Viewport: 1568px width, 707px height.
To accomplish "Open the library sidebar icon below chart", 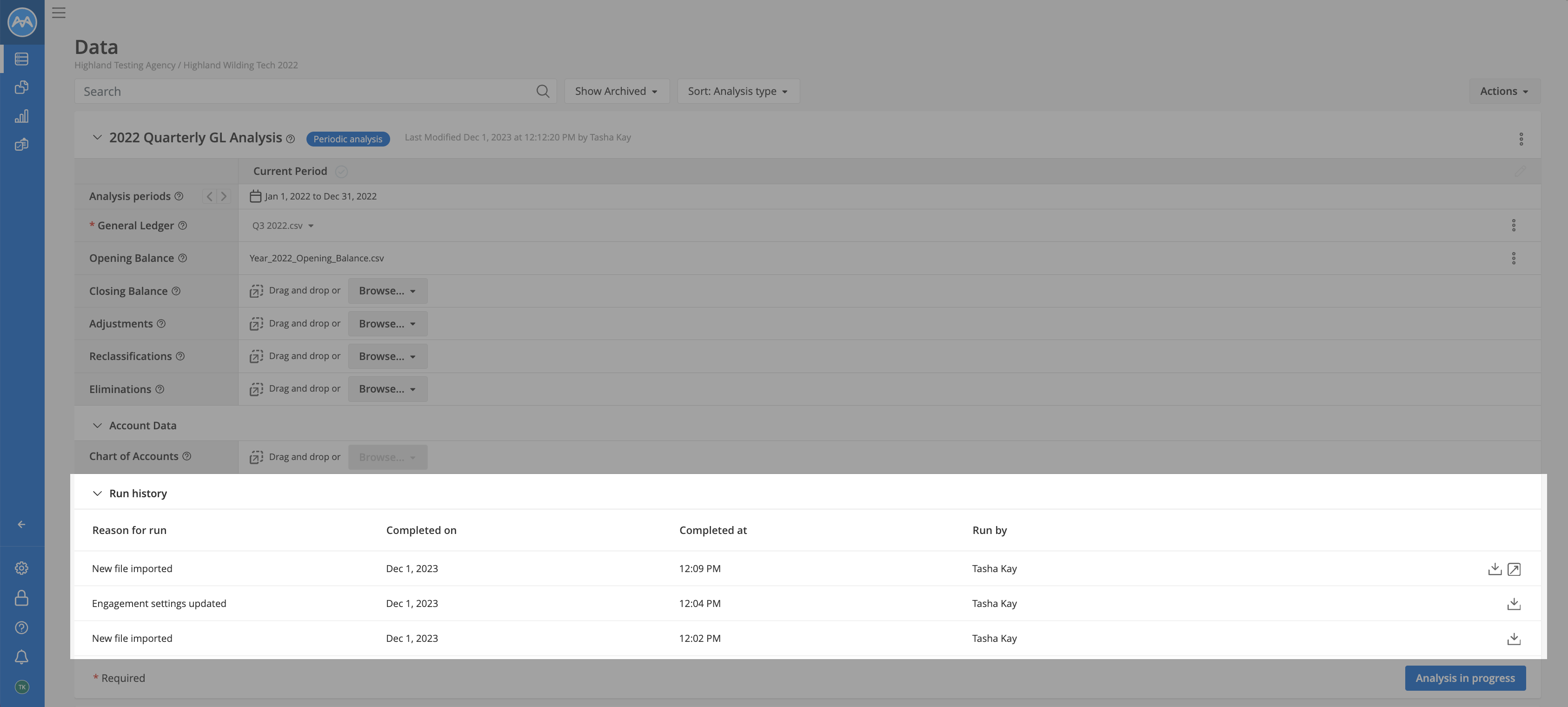I will 22,144.
